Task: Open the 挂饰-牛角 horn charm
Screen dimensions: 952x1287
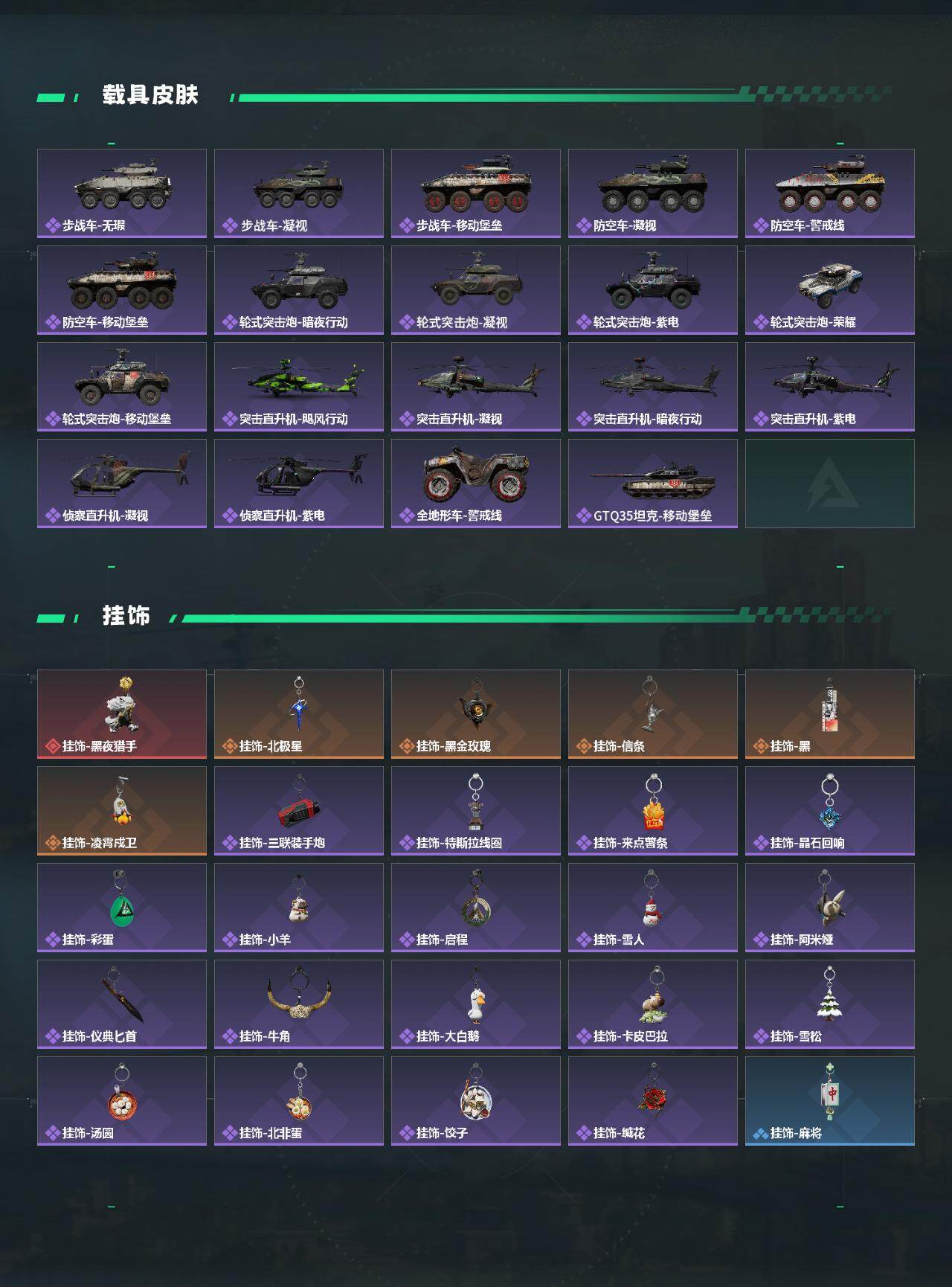Action: click(x=299, y=1004)
